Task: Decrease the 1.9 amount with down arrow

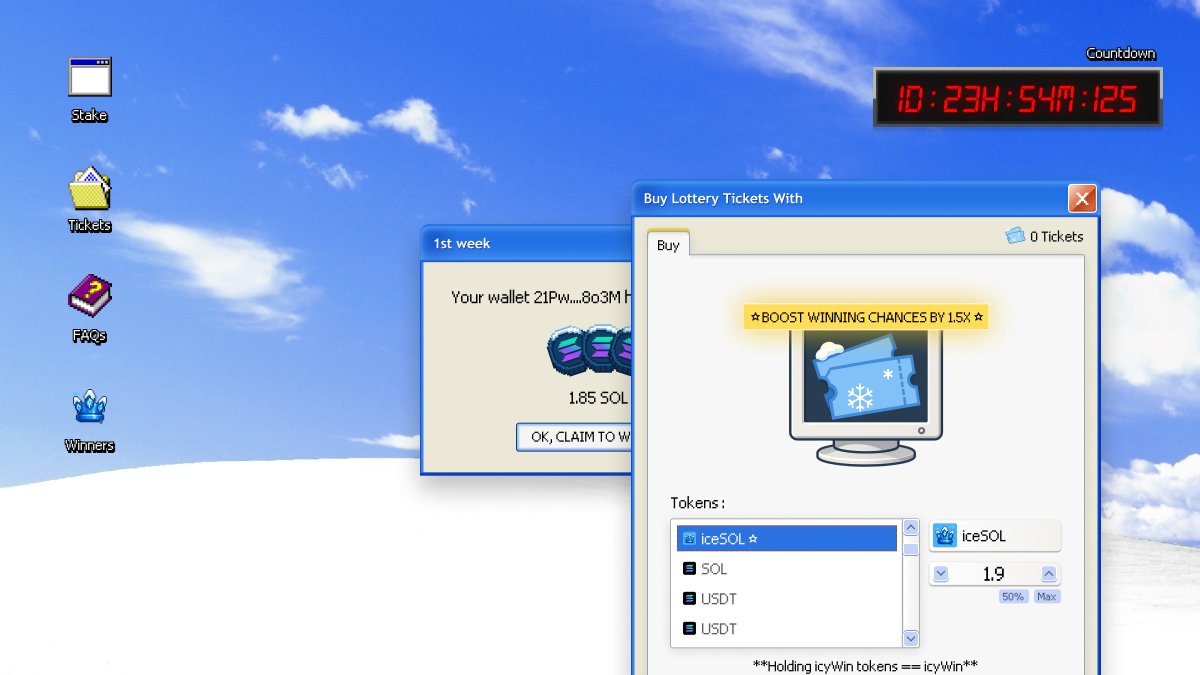Action: pyautogui.click(x=940, y=574)
